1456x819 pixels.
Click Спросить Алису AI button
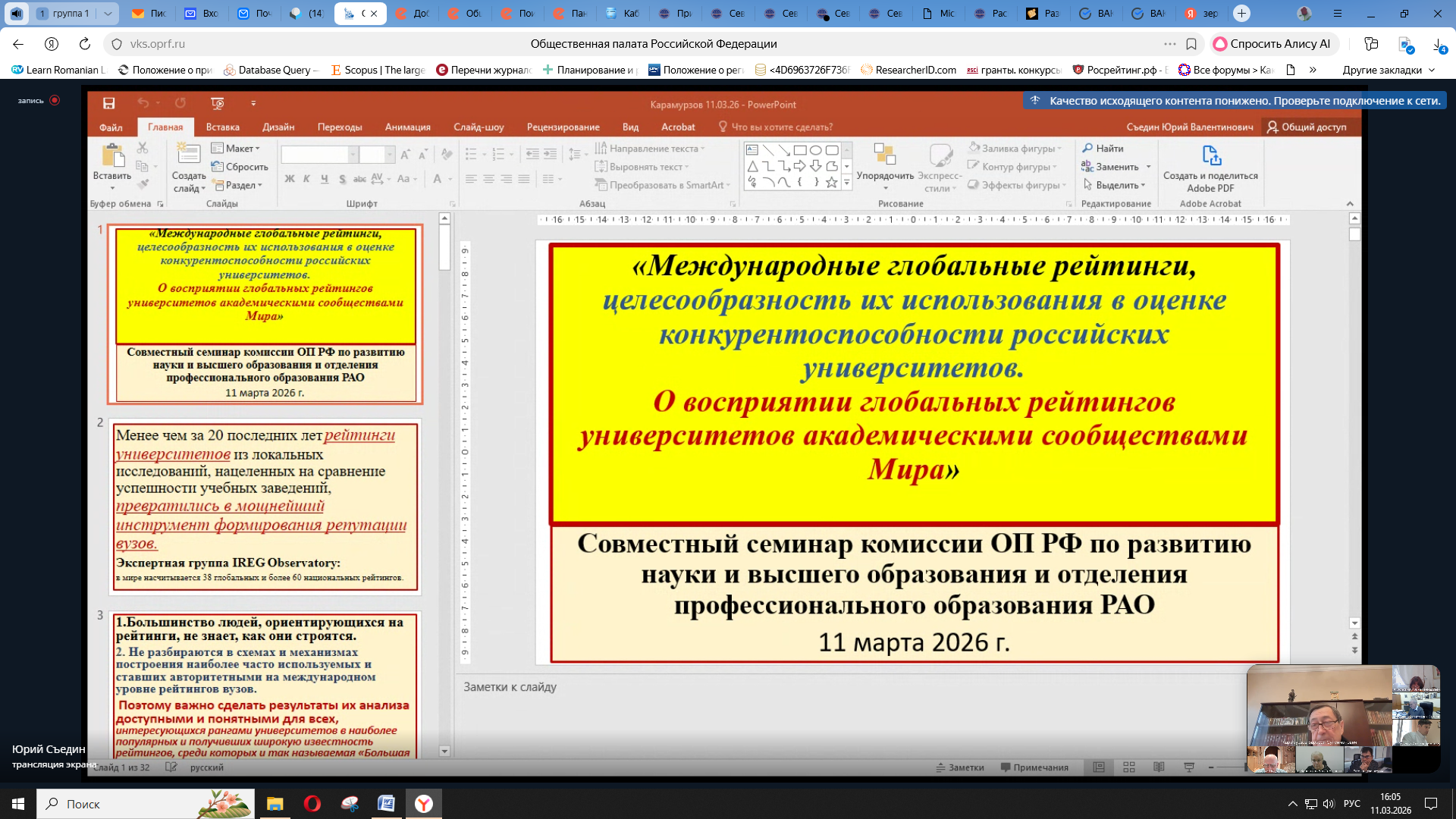1271,44
